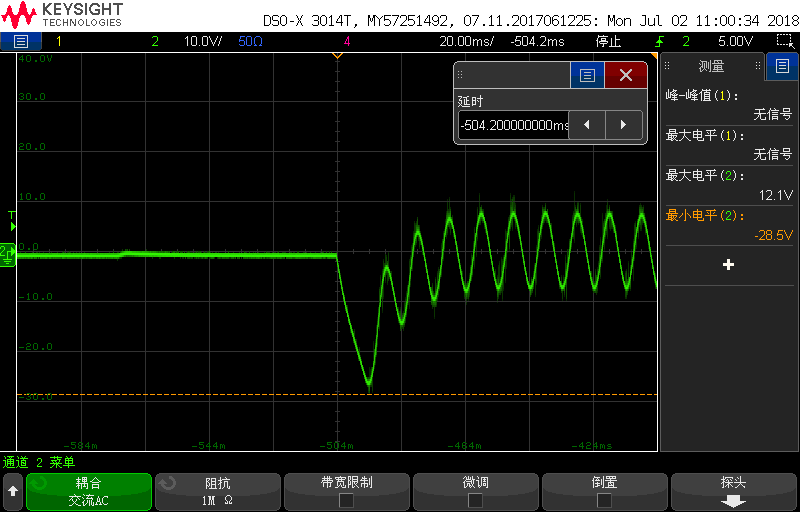
Task: Tap the 50Ω channel 3 indicator
Action: click(x=251, y=41)
